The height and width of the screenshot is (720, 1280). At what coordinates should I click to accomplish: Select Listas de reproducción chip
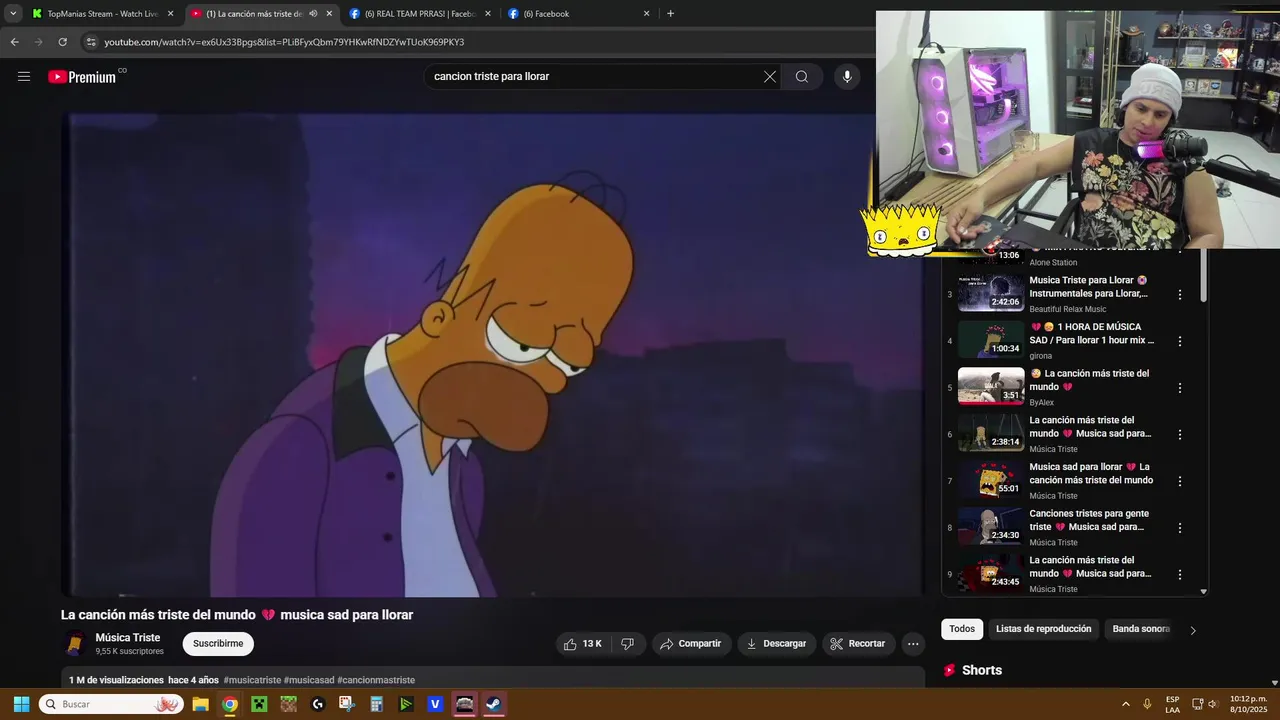1043,629
